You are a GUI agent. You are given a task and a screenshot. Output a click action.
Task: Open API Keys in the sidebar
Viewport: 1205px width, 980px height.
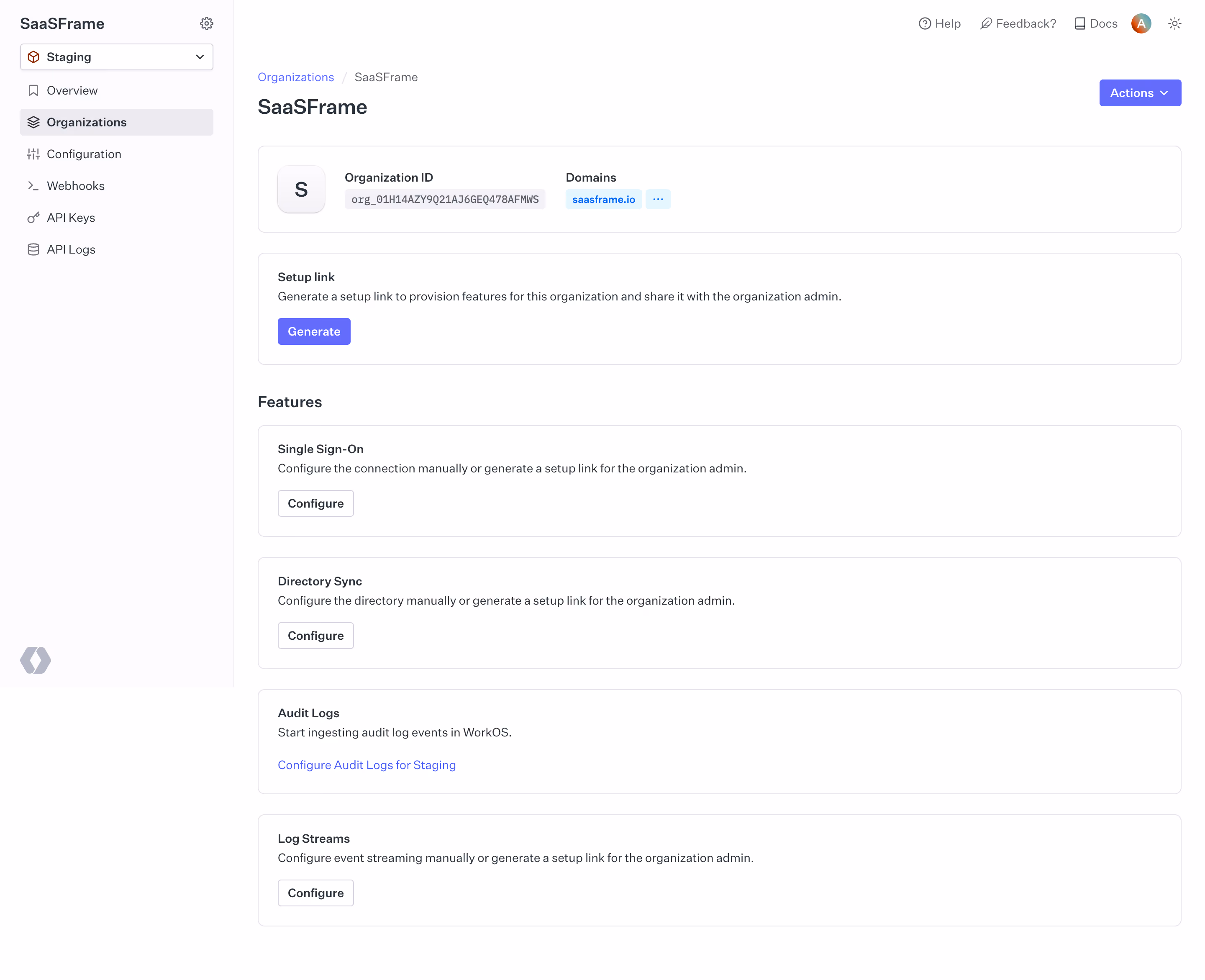pos(117,217)
